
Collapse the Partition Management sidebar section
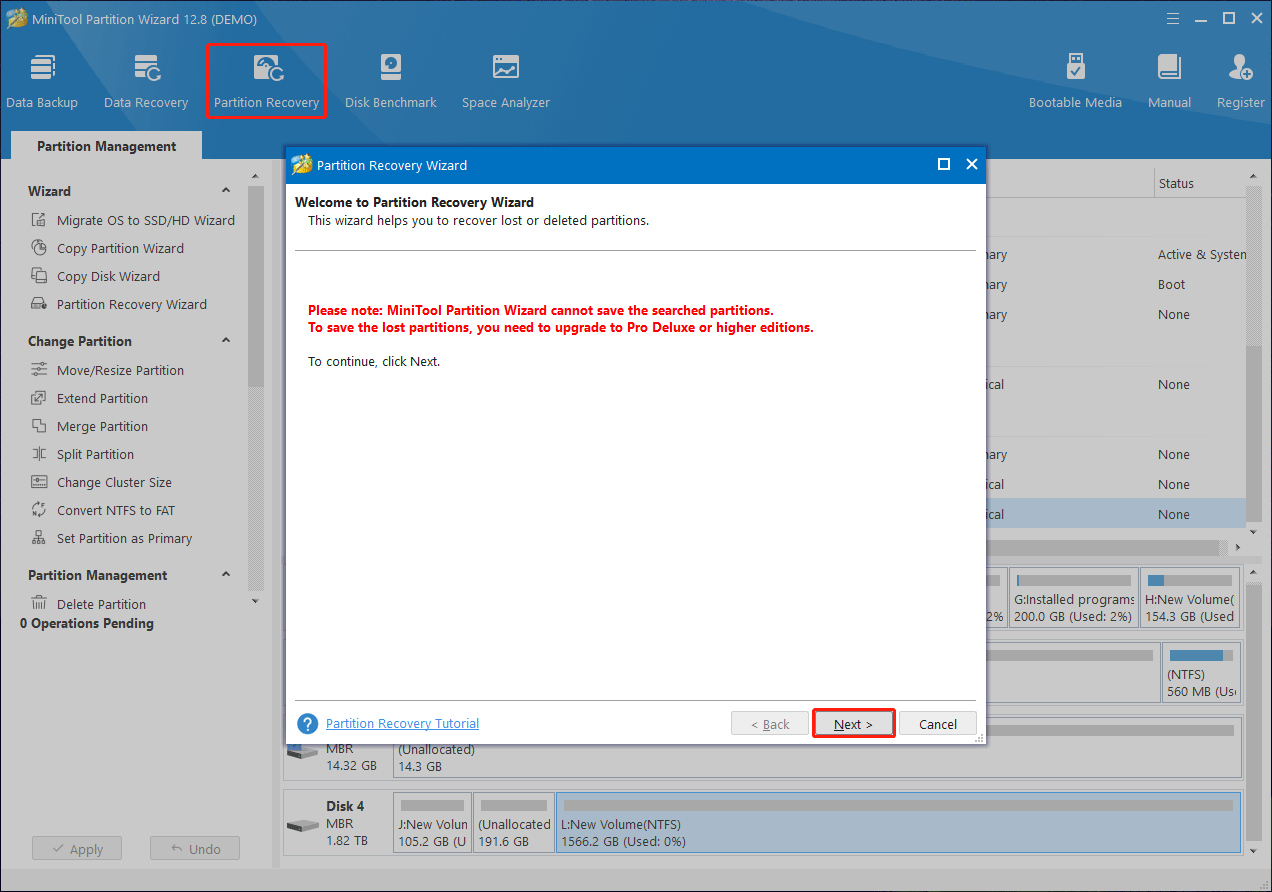[226, 575]
